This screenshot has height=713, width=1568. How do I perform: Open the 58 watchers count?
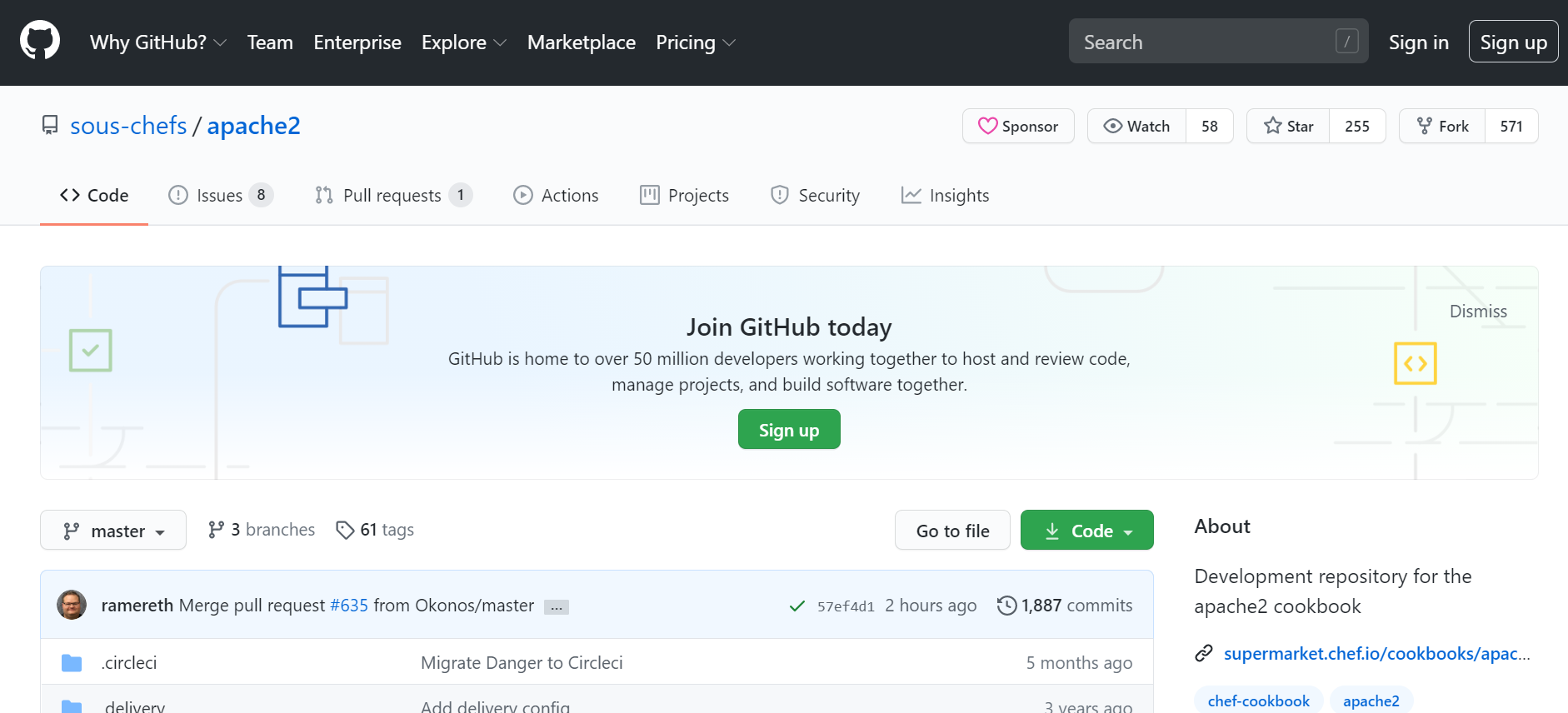(x=1210, y=126)
